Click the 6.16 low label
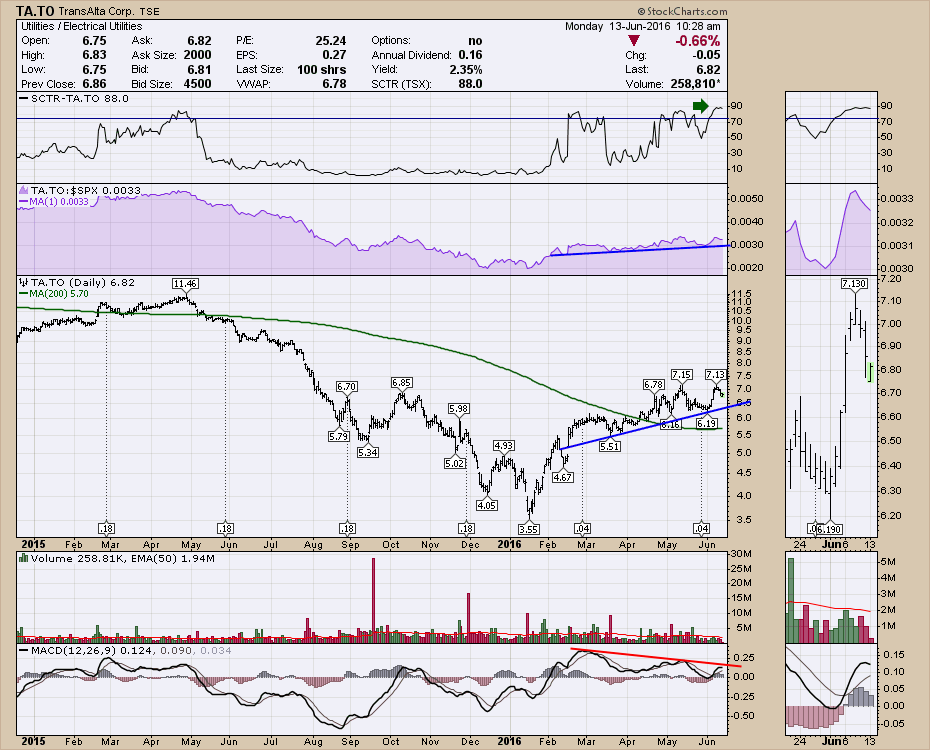 (670, 424)
